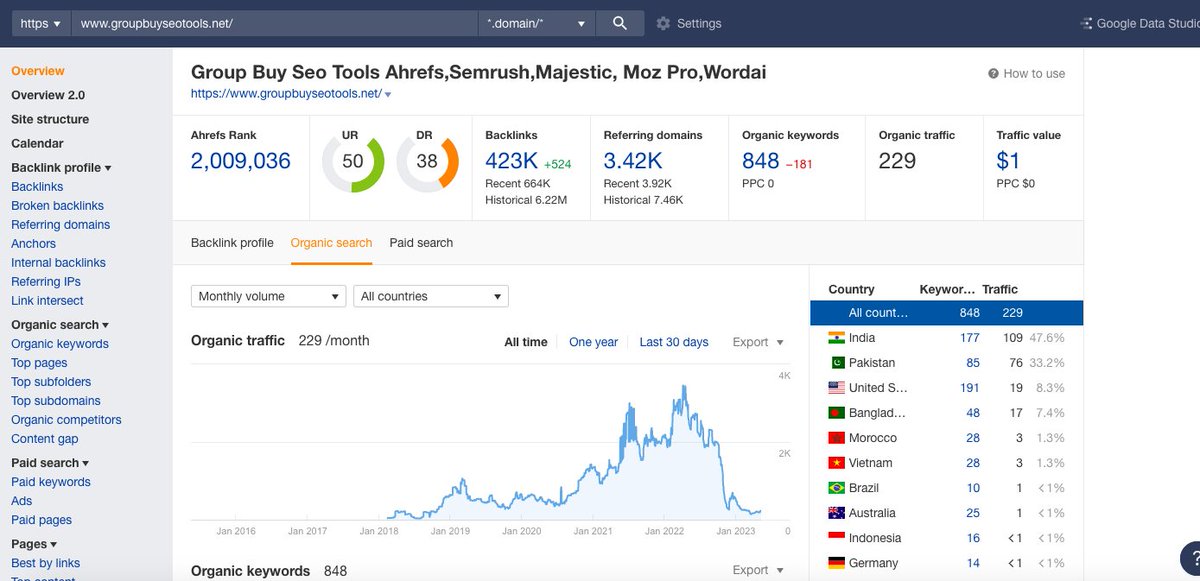The width and height of the screenshot is (1200, 581).
Task: Open Internal backlinks report
Action: [x=58, y=263]
